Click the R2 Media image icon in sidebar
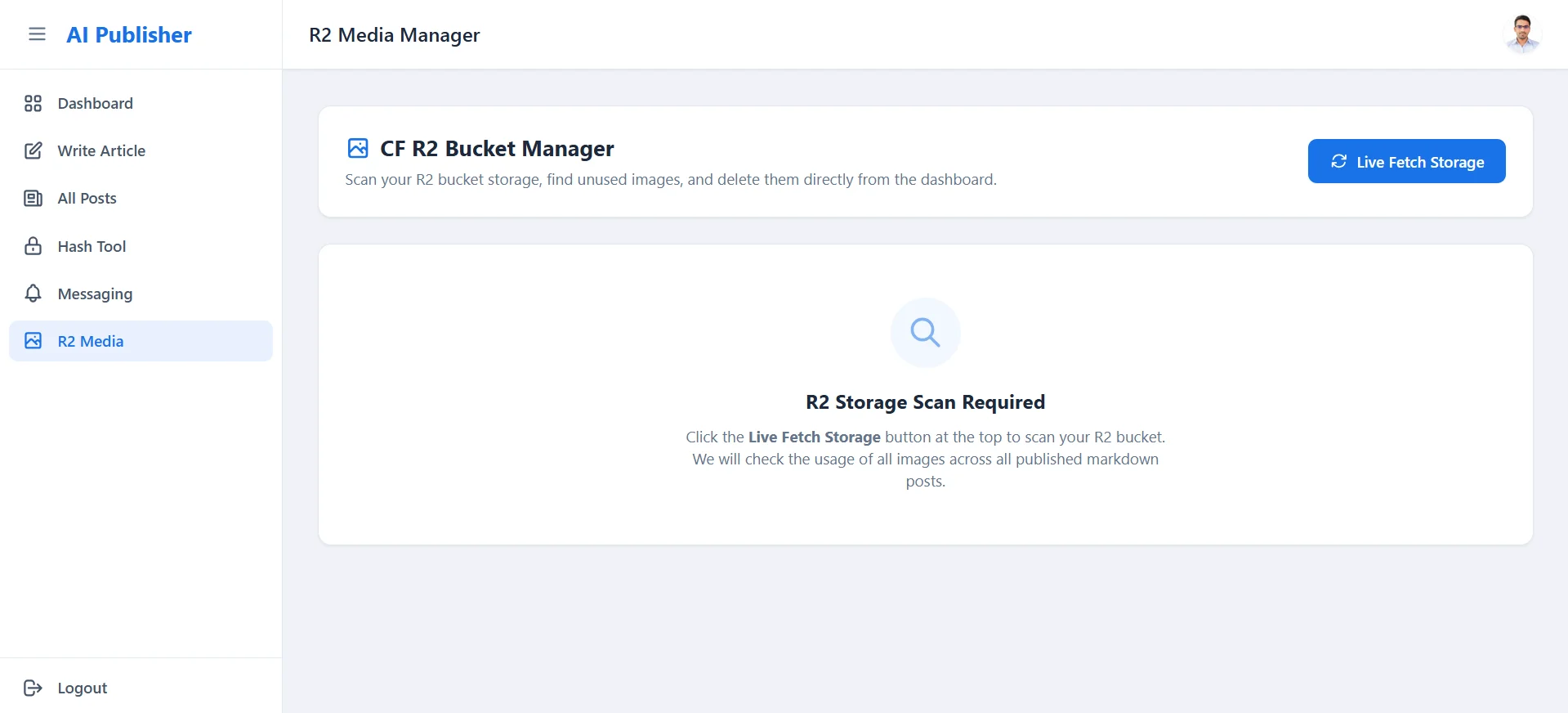This screenshot has width=1568, height=713. pos(33,341)
